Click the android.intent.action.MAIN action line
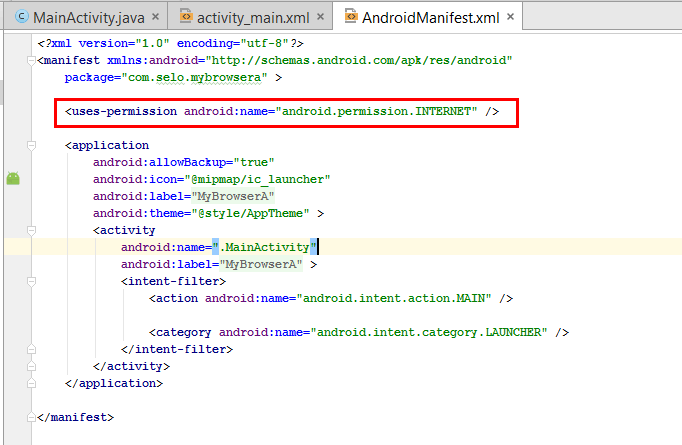682x445 pixels. 331,298
